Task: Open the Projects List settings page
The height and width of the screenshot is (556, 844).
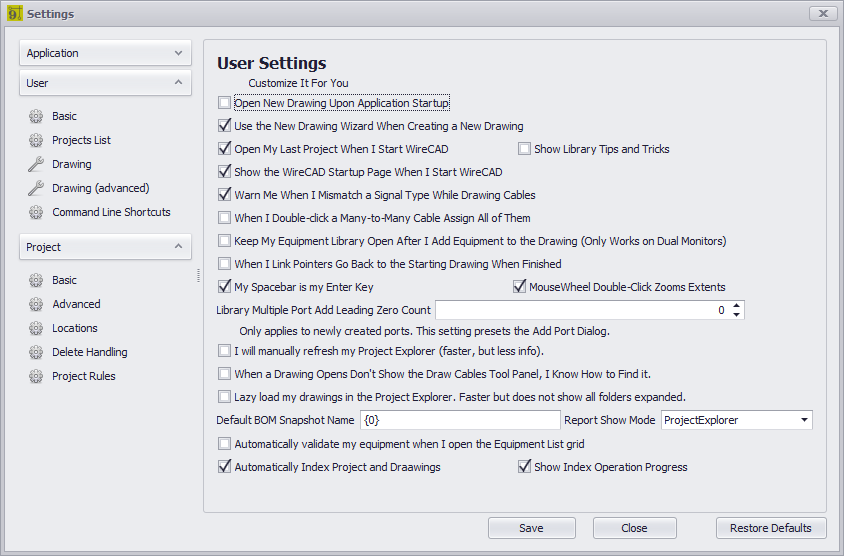Action: click(81, 140)
